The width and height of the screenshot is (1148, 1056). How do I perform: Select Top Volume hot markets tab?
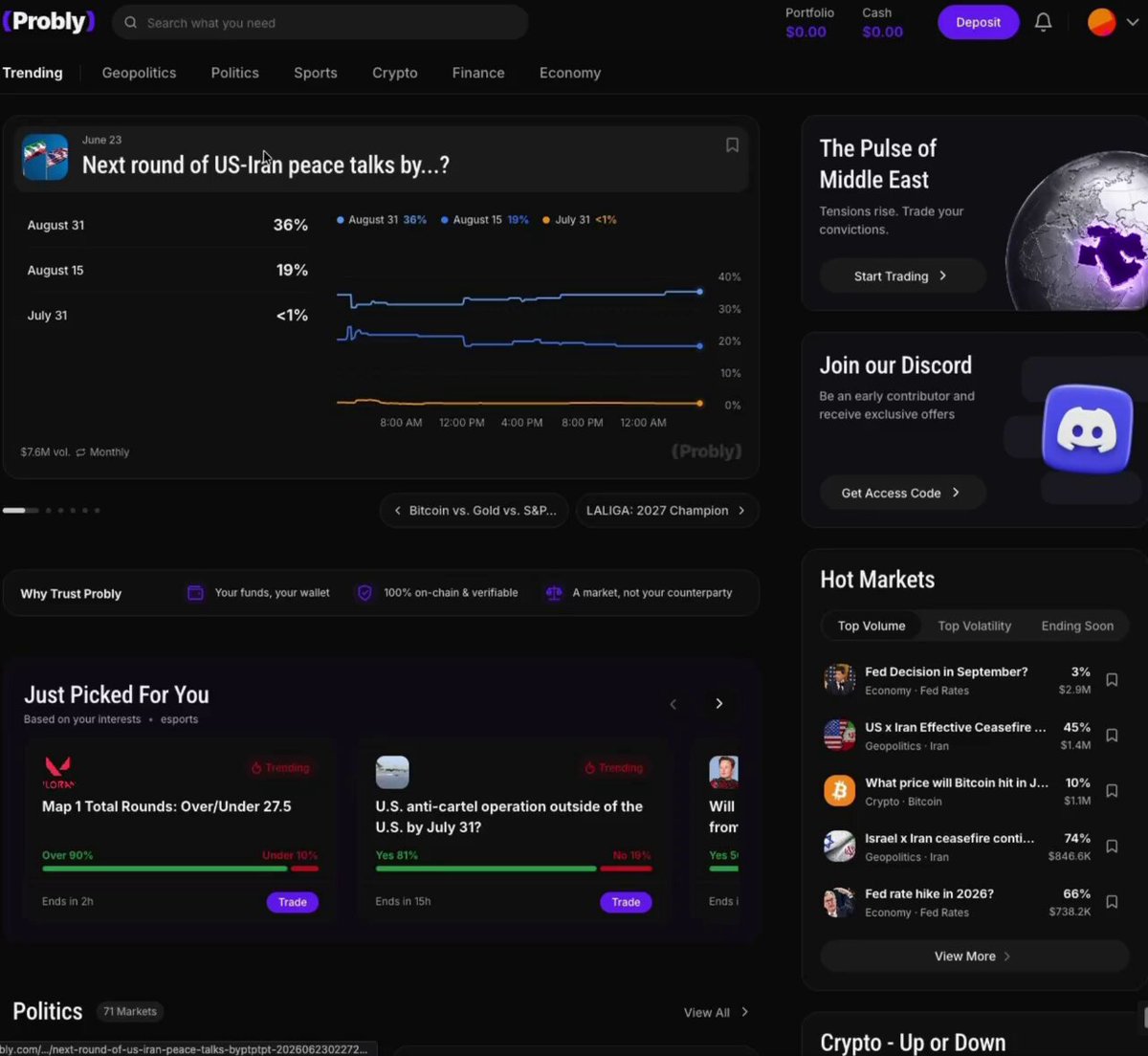[x=872, y=626]
